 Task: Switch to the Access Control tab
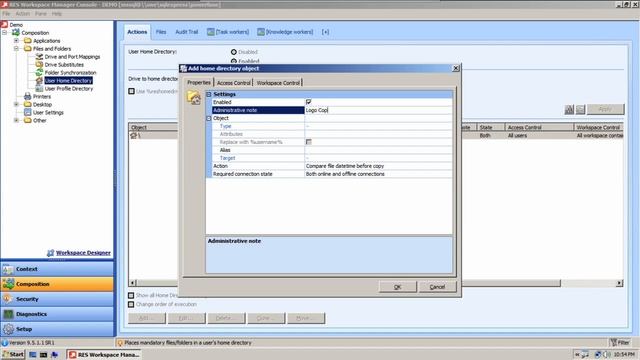(x=233, y=83)
